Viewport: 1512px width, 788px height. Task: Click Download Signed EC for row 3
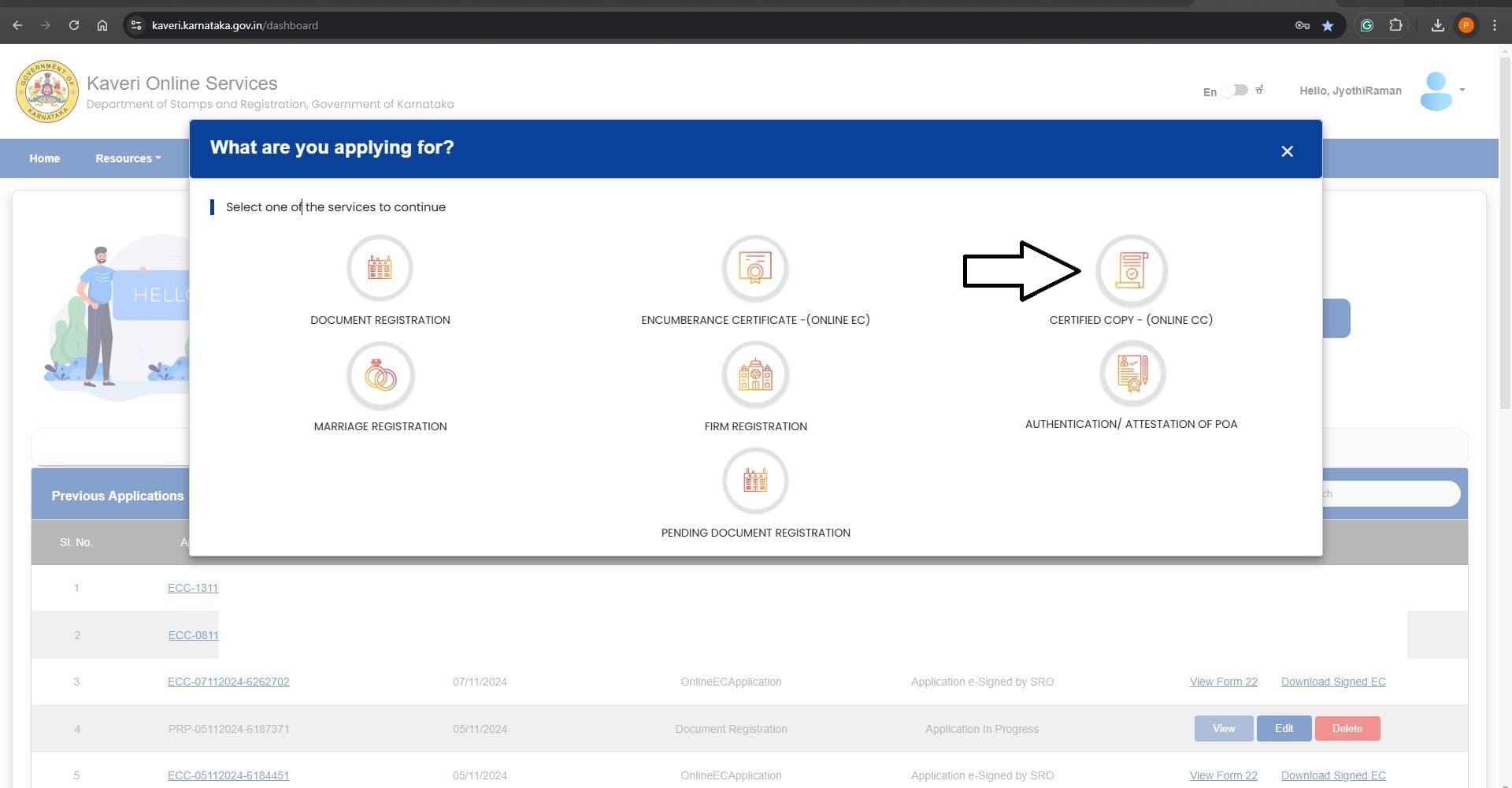1332,682
